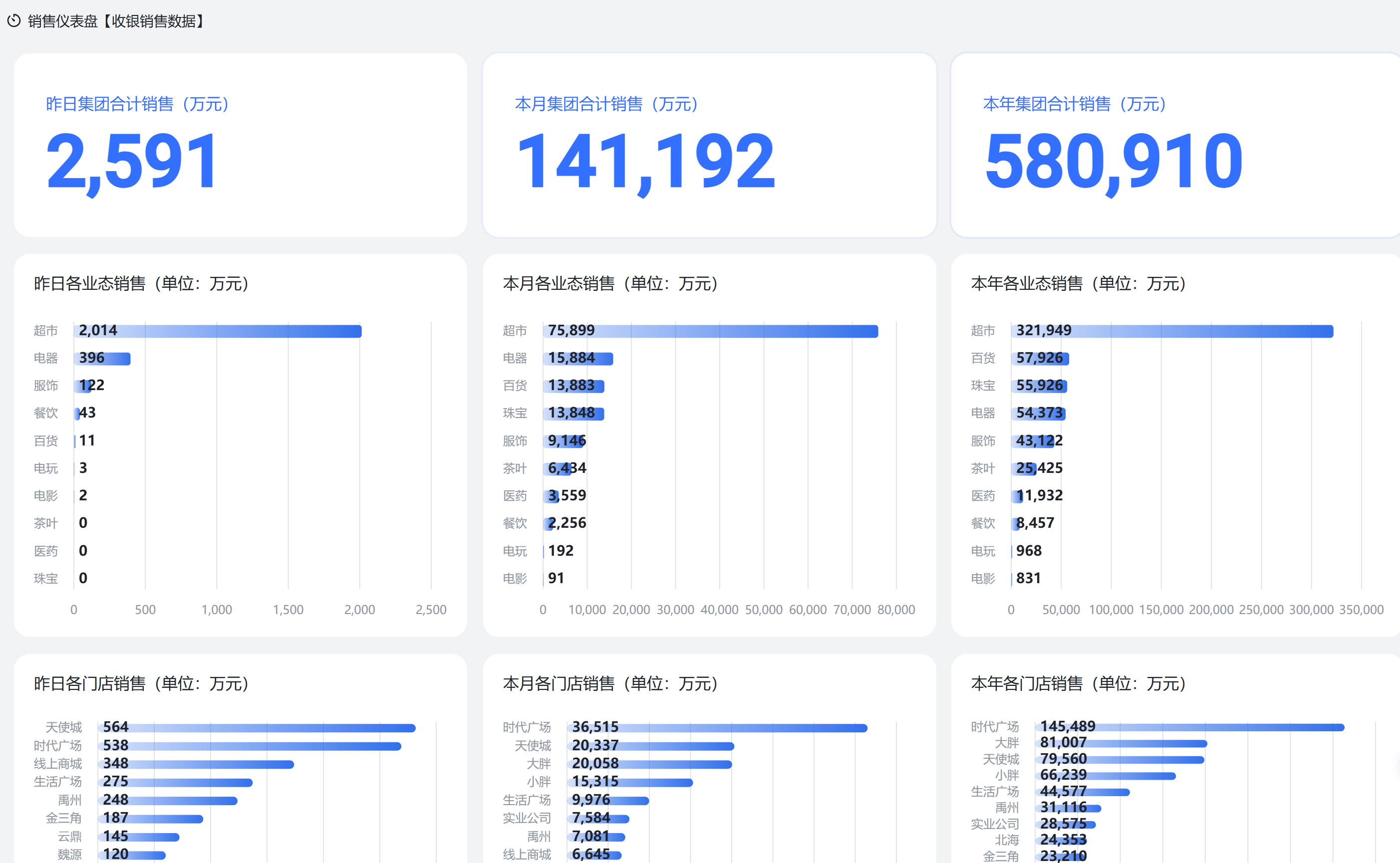1400x863 pixels.
Task: Open the 本年集团合计销售 card showing 580,910
Action: click(1114, 161)
